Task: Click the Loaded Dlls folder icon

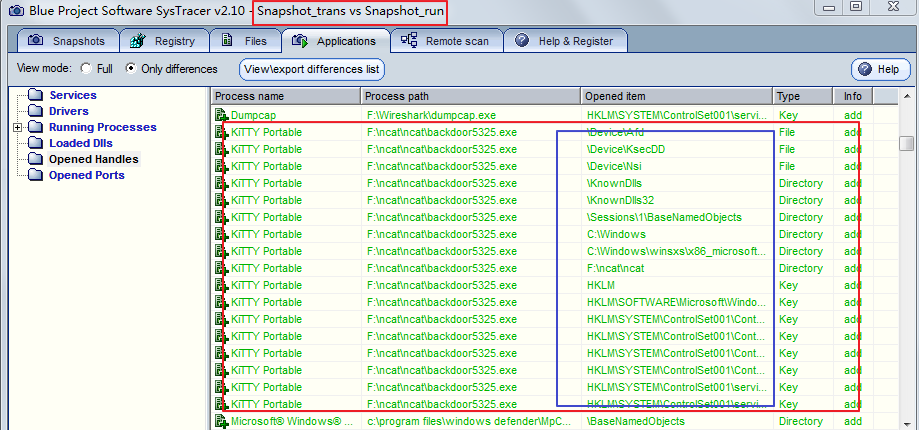Action: [x=36, y=143]
